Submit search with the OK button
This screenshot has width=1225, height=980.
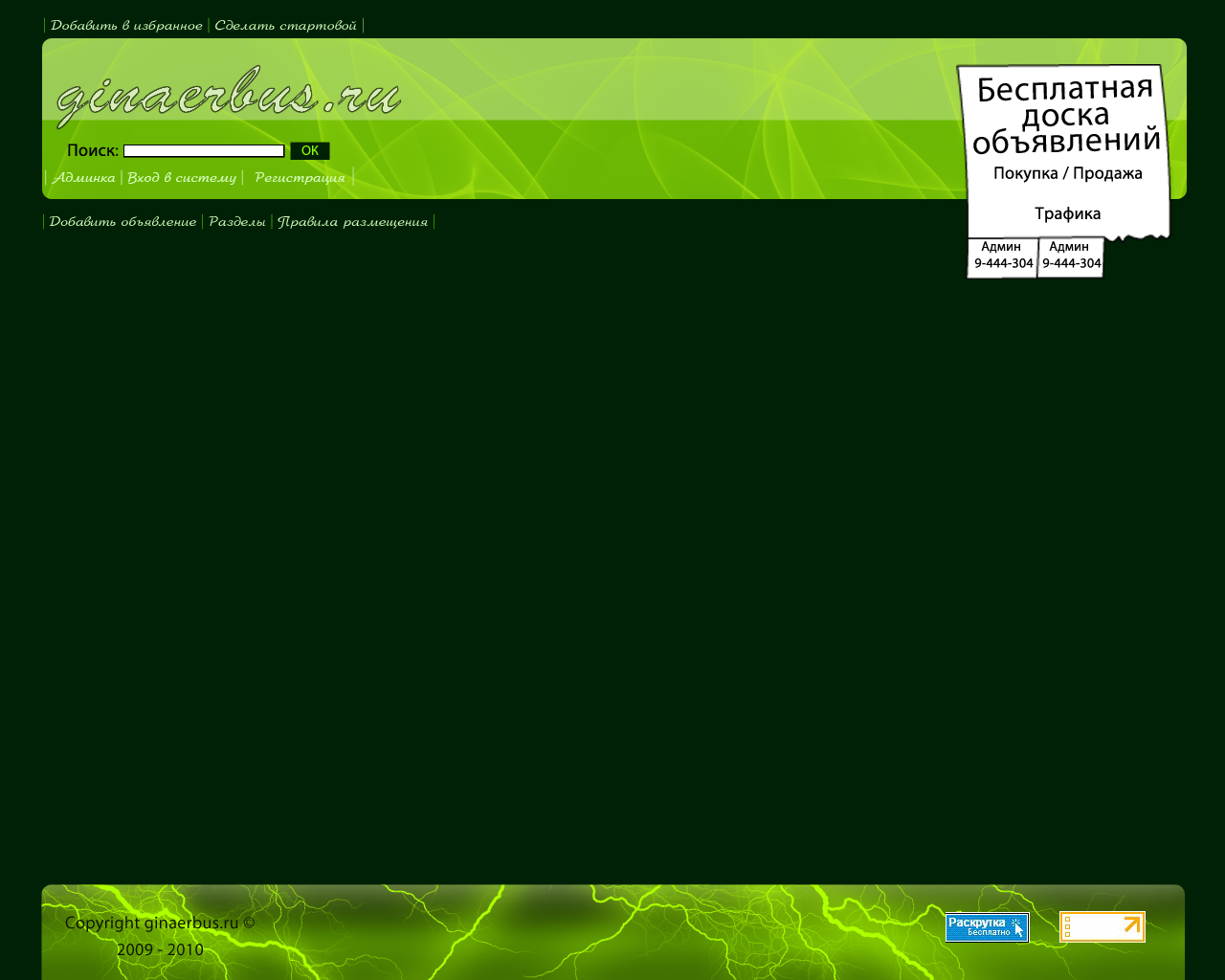click(310, 151)
